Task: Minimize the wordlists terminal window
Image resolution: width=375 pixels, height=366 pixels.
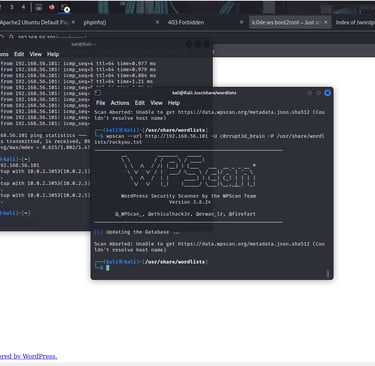Action: (x=310, y=93)
